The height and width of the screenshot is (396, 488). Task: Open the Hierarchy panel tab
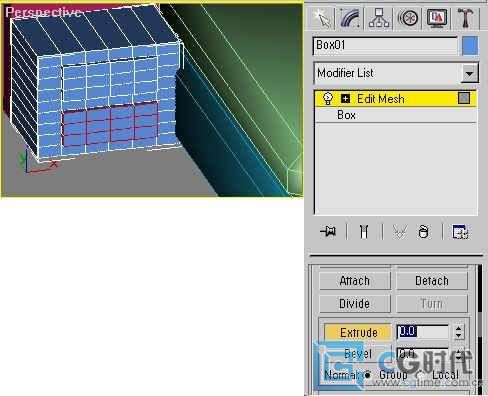(x=379, y=17)
